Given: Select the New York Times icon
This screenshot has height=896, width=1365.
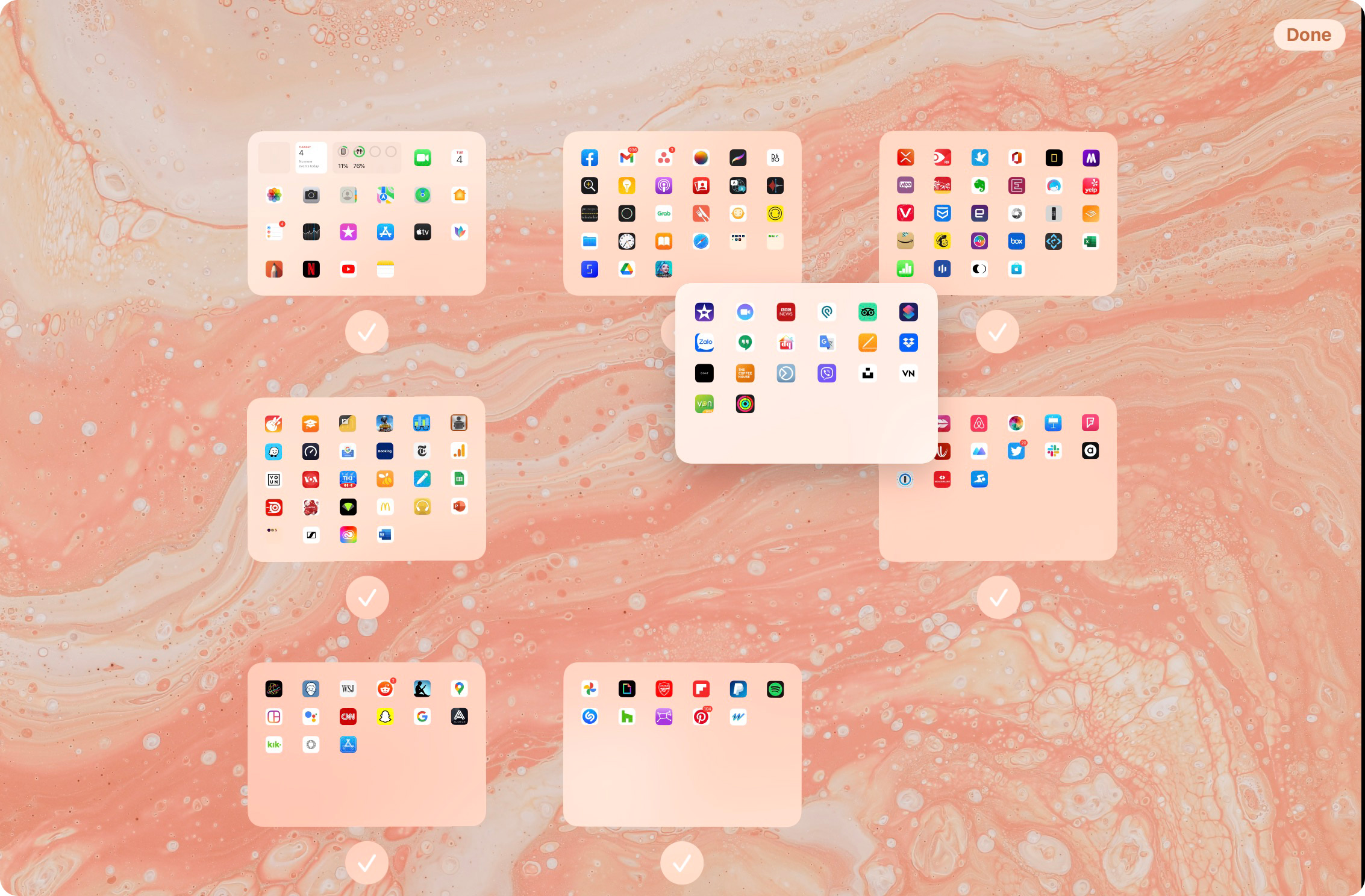Looking at the screenshot, I should coord(422,451).
